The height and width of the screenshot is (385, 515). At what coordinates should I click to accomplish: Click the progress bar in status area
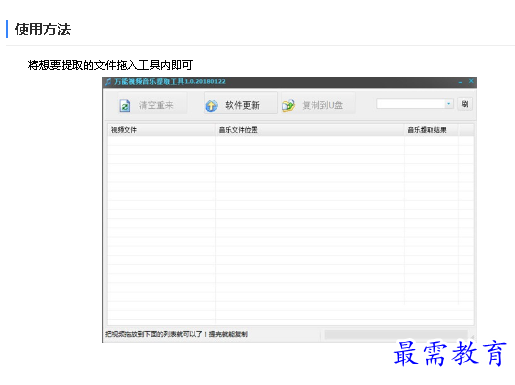coord(396,335)
